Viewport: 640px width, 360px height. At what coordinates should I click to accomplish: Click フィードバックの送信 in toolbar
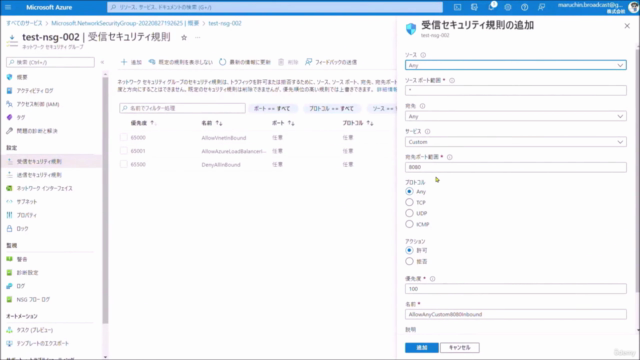pyautogui.click(x=331, y=62)
